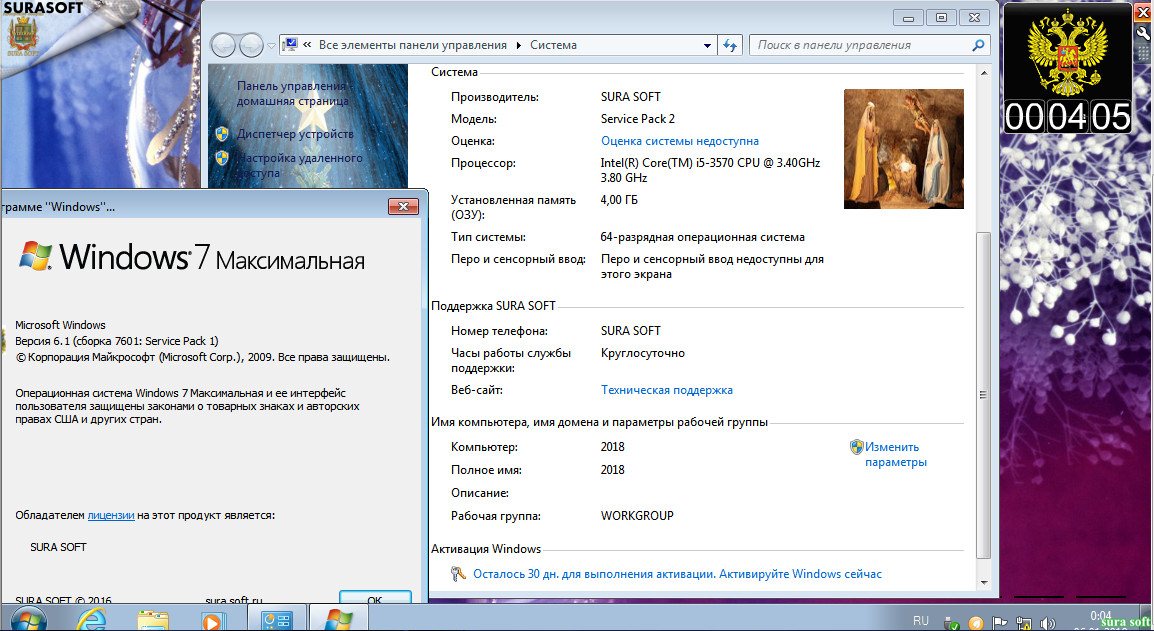Image resolution: width=1154 pixels, height=631 pixels.
Task: Click the orange round tray icon
Action: point(975,624)
